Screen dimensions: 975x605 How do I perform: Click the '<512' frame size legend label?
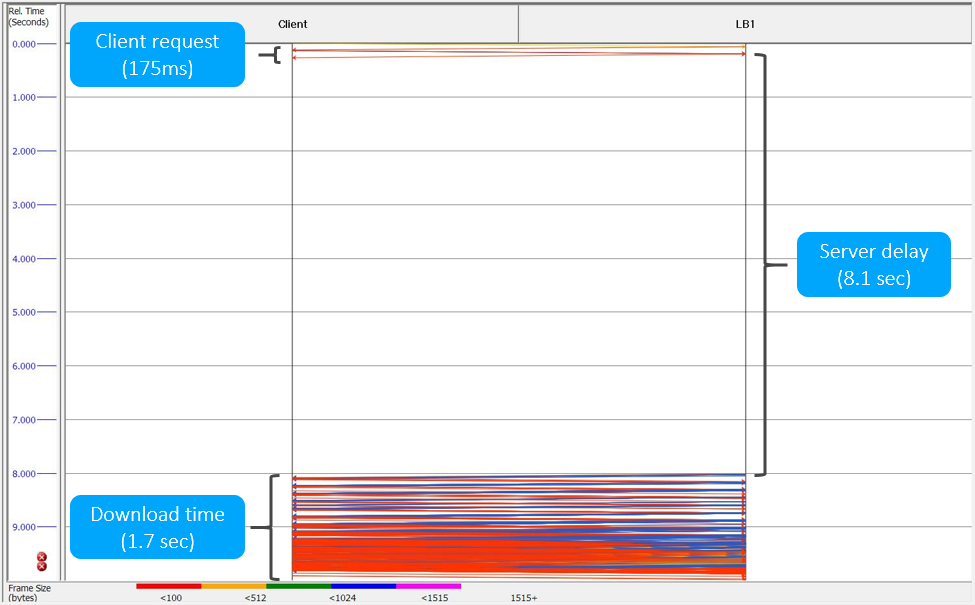256,598
